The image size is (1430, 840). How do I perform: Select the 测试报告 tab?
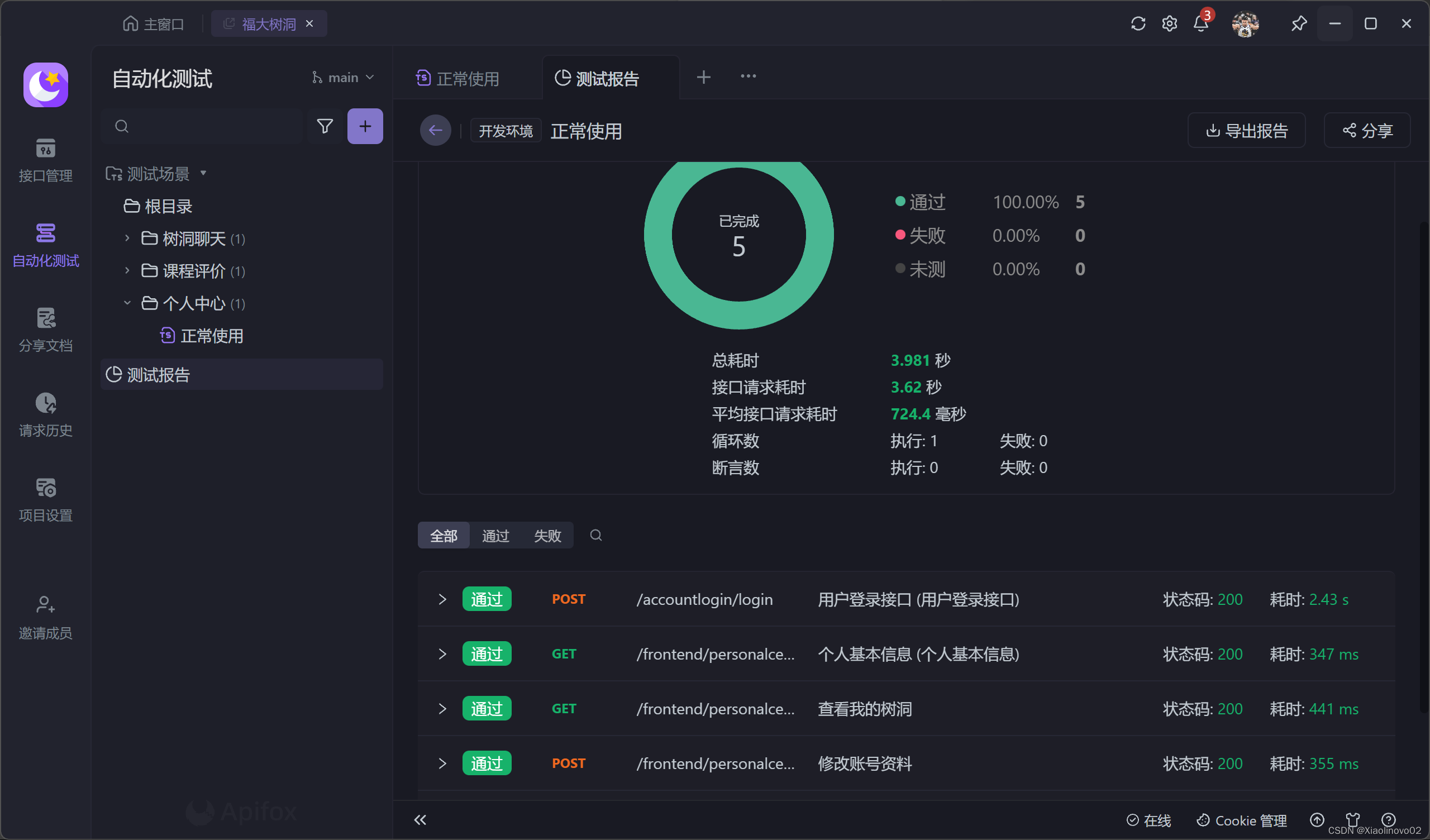(x=610, y=78)
